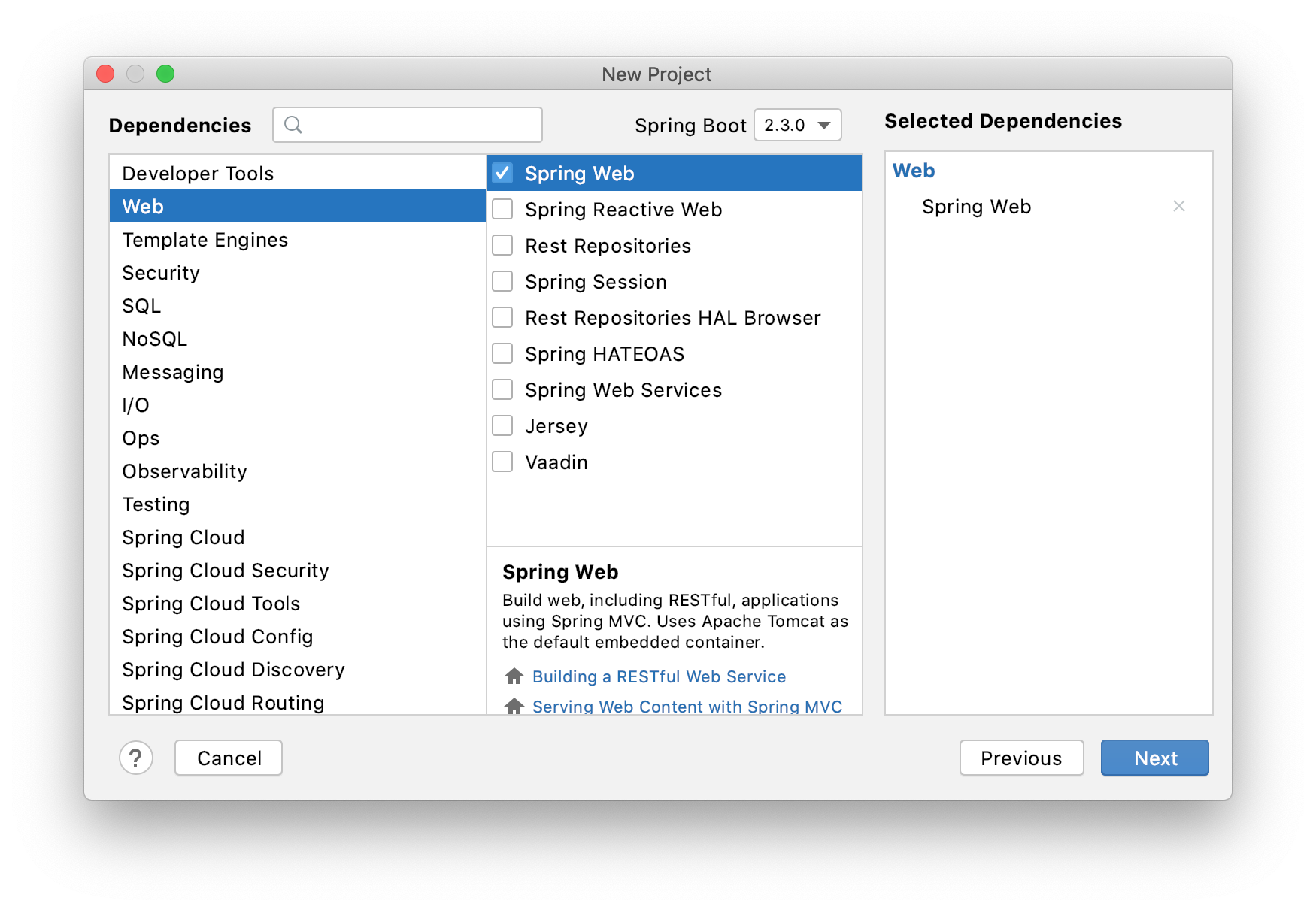Open the Spring Boot version dropdown
The height and width of the screenshot is (911, 1316).
click(798, 125)
